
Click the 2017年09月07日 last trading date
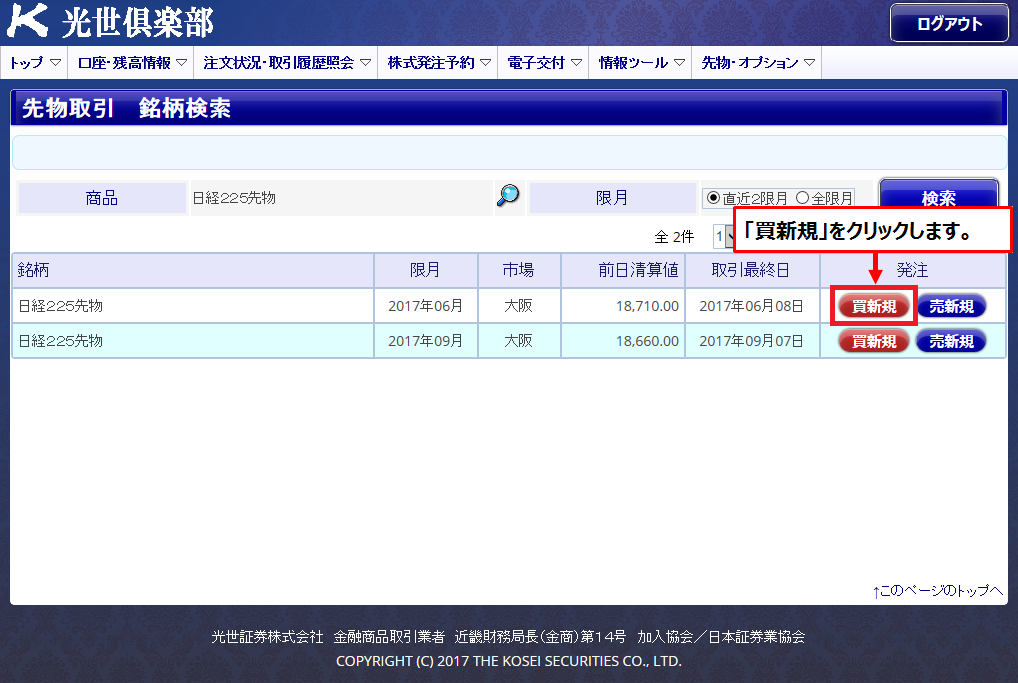click(x=751, y=341)
